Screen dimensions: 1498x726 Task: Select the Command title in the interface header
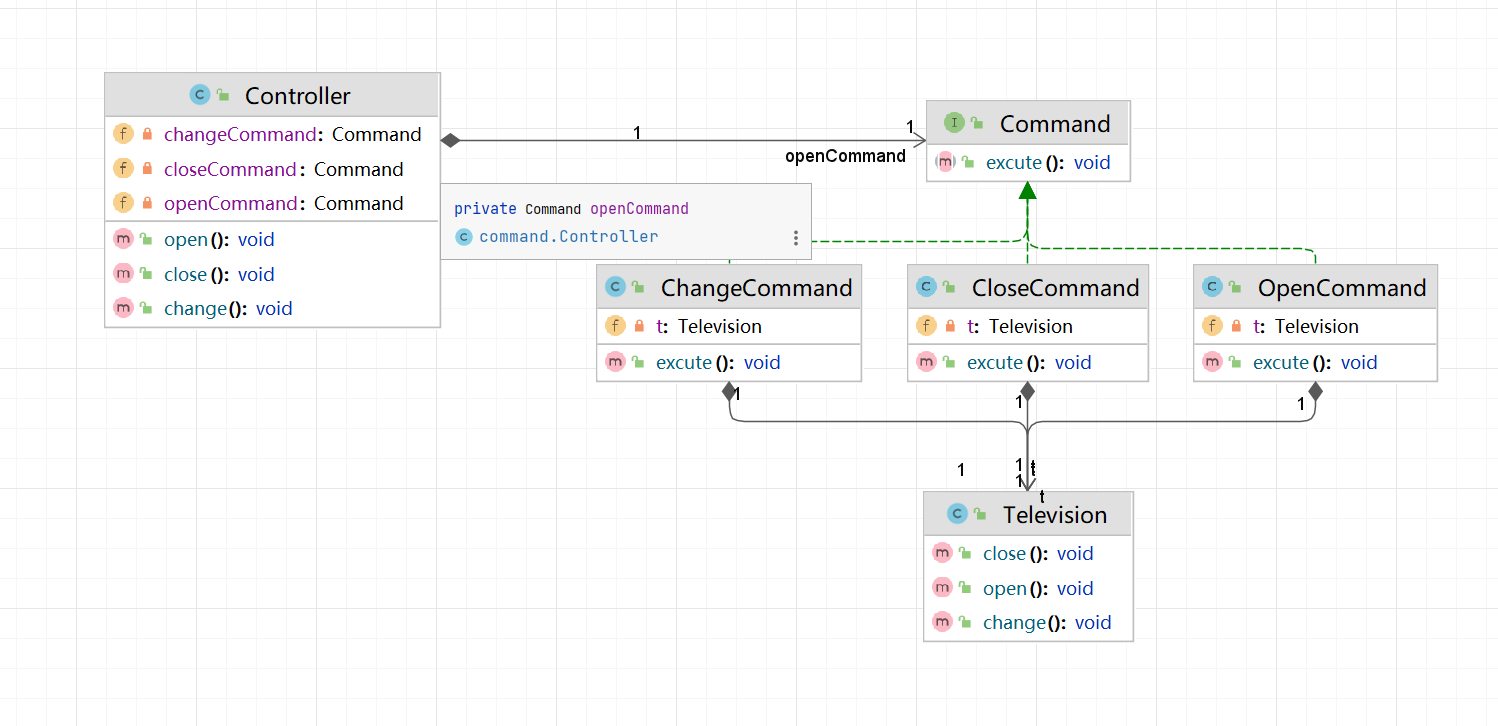[1055, 123]
